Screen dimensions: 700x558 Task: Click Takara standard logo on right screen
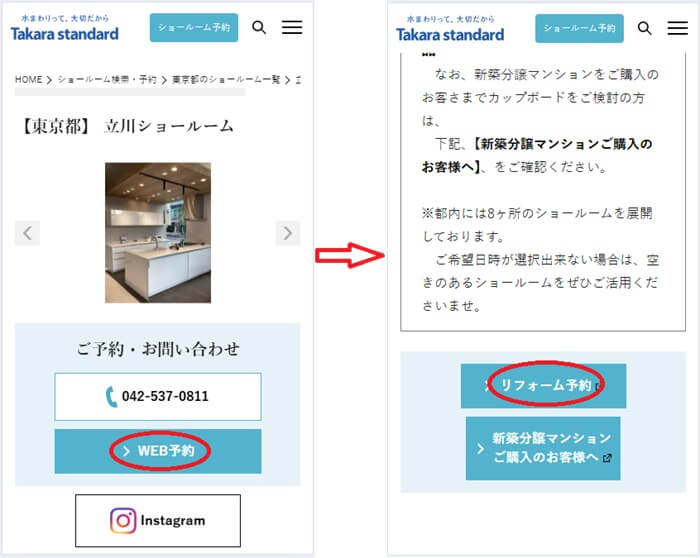pos(450,29)
